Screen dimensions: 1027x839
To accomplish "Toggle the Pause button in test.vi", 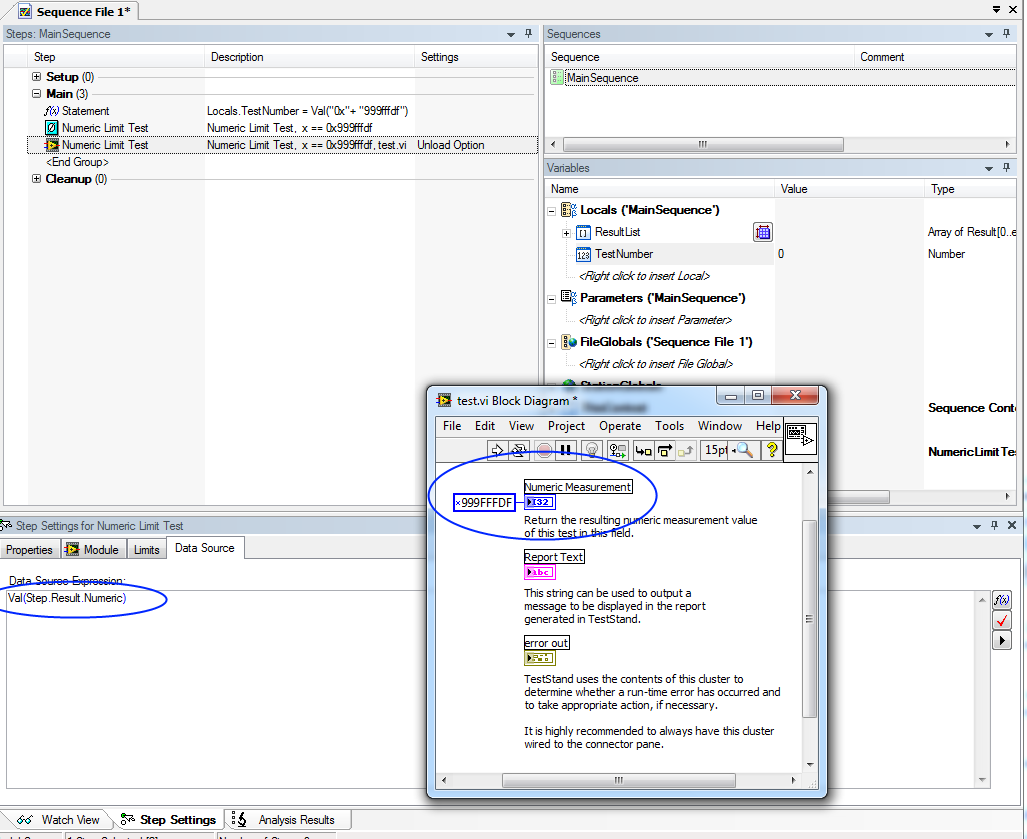I will (x=567, y=451).
